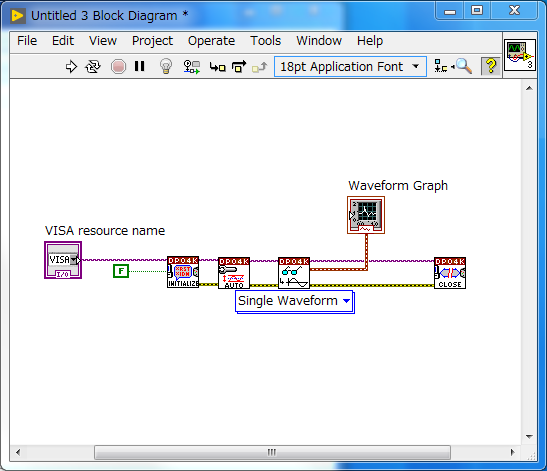Click the Run Continuously button
Viewport: 547px width, 471px height.
pyautogui.click(x=93, y=67)
